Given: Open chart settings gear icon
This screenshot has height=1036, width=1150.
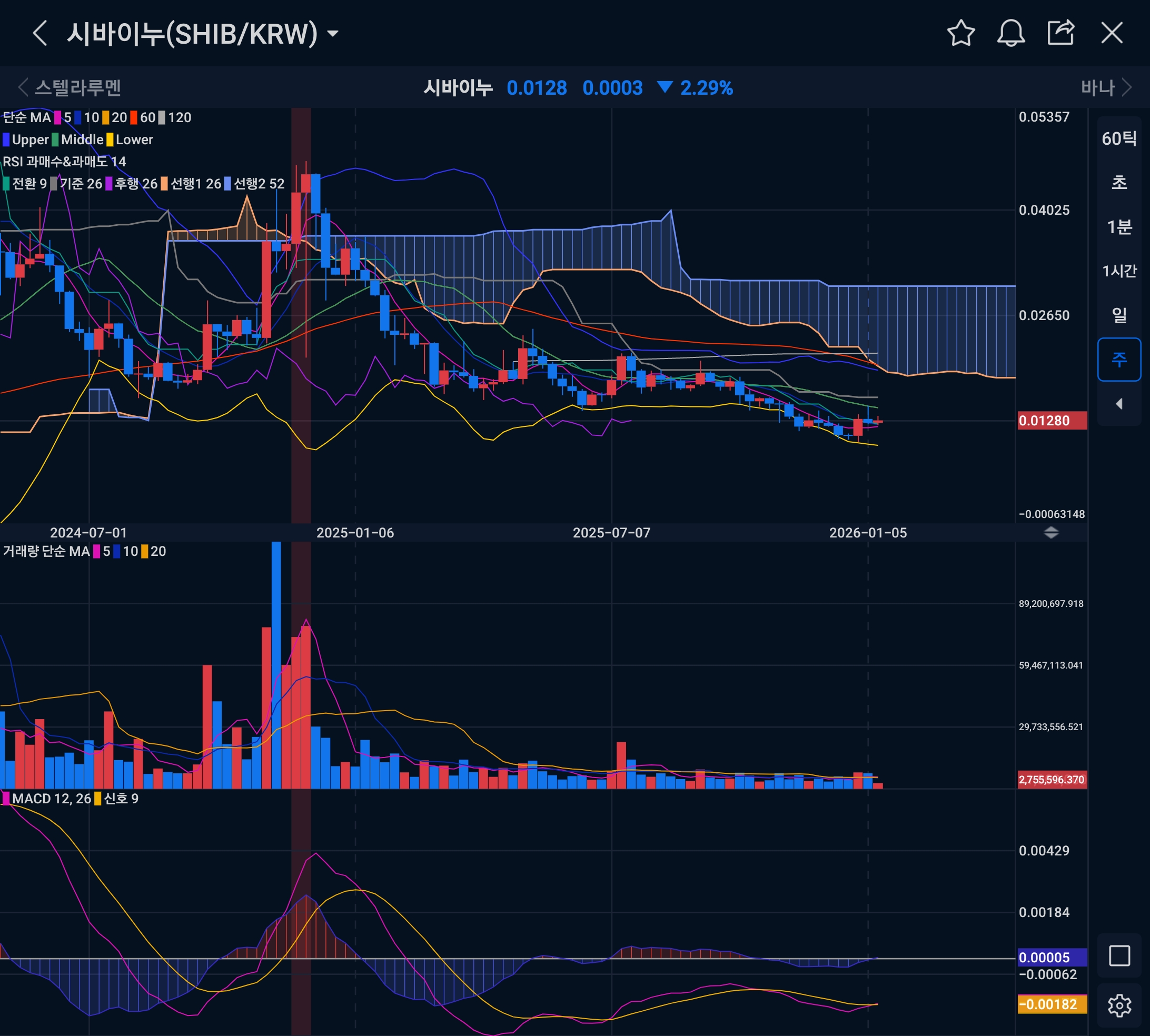Looking at the screenshot, I should point(1119,1005).
